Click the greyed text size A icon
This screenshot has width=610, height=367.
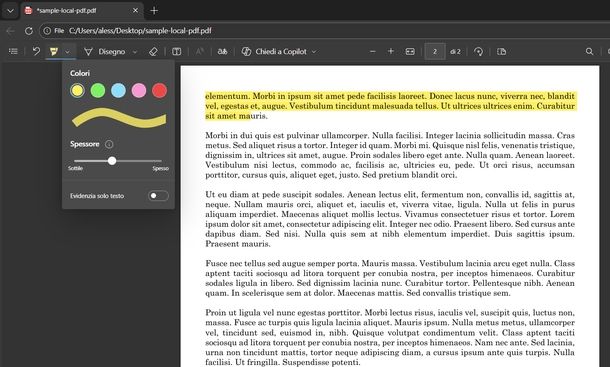[x=200, y=51]
